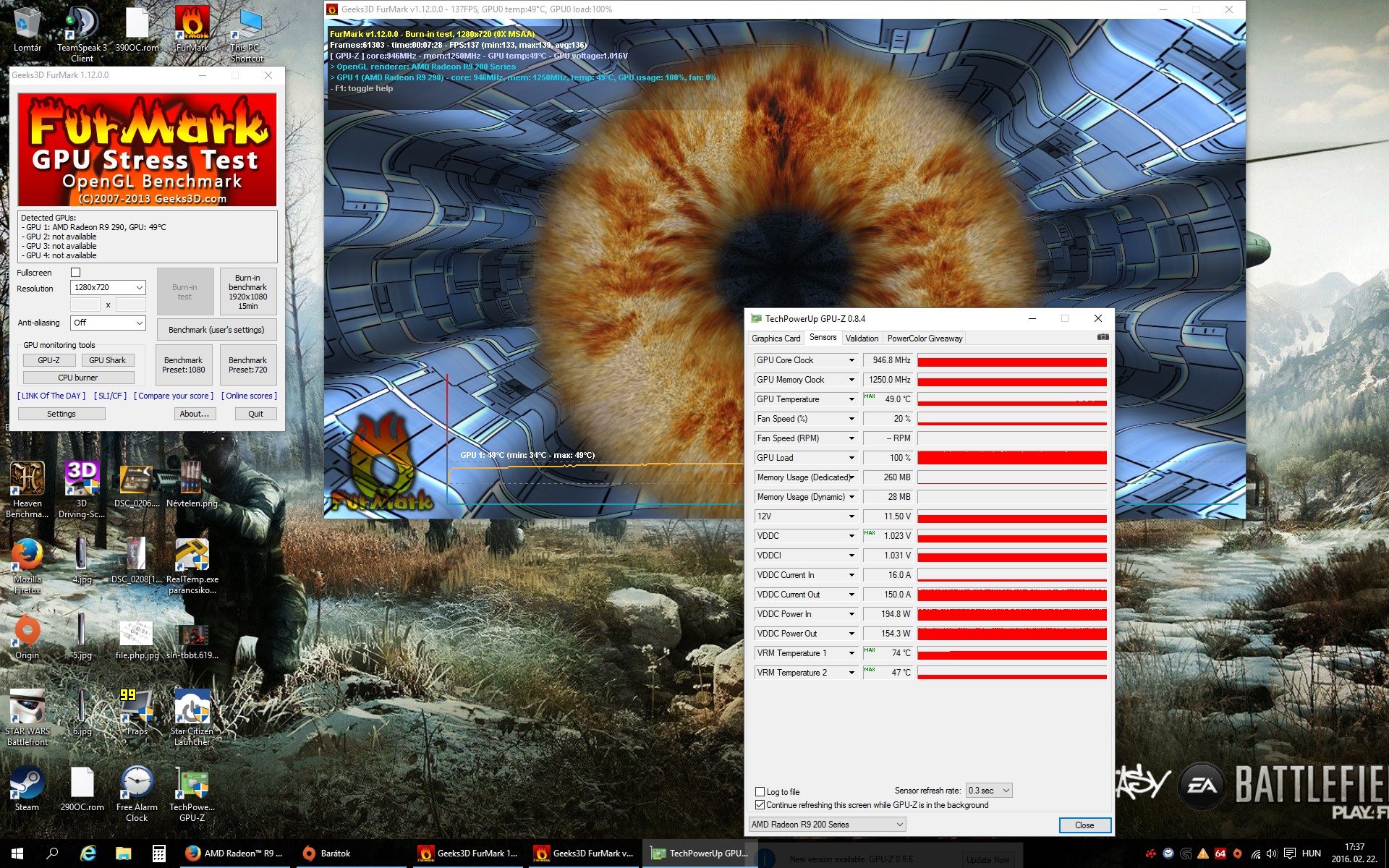Expand GPU Core Clock sensor dropdown
1389x868 pixels.
coord(851,360)
